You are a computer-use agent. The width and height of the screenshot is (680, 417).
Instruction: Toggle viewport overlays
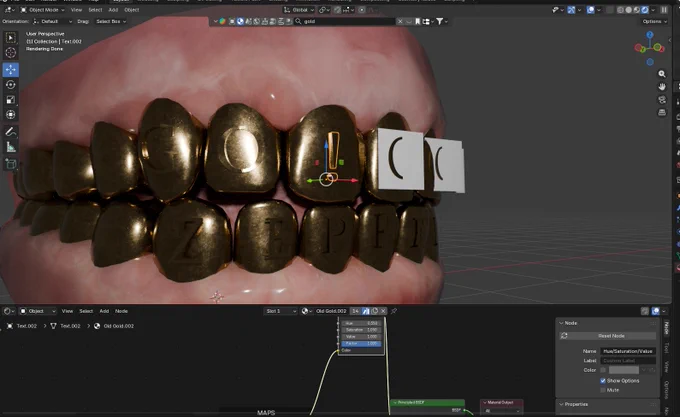(x=592, y=10)
